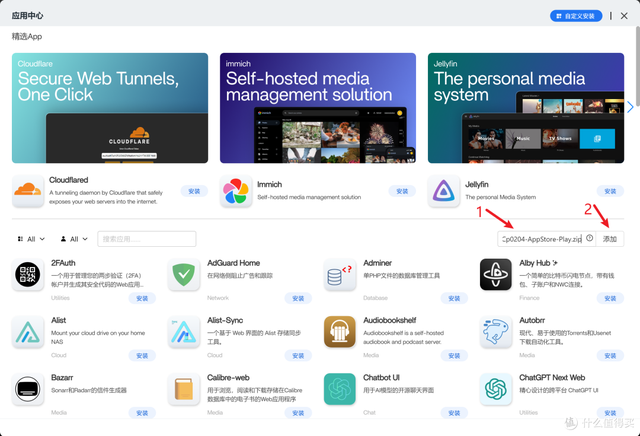Click the Alby Hub title text
Viewport: 640px width, 436px height.
535,263
